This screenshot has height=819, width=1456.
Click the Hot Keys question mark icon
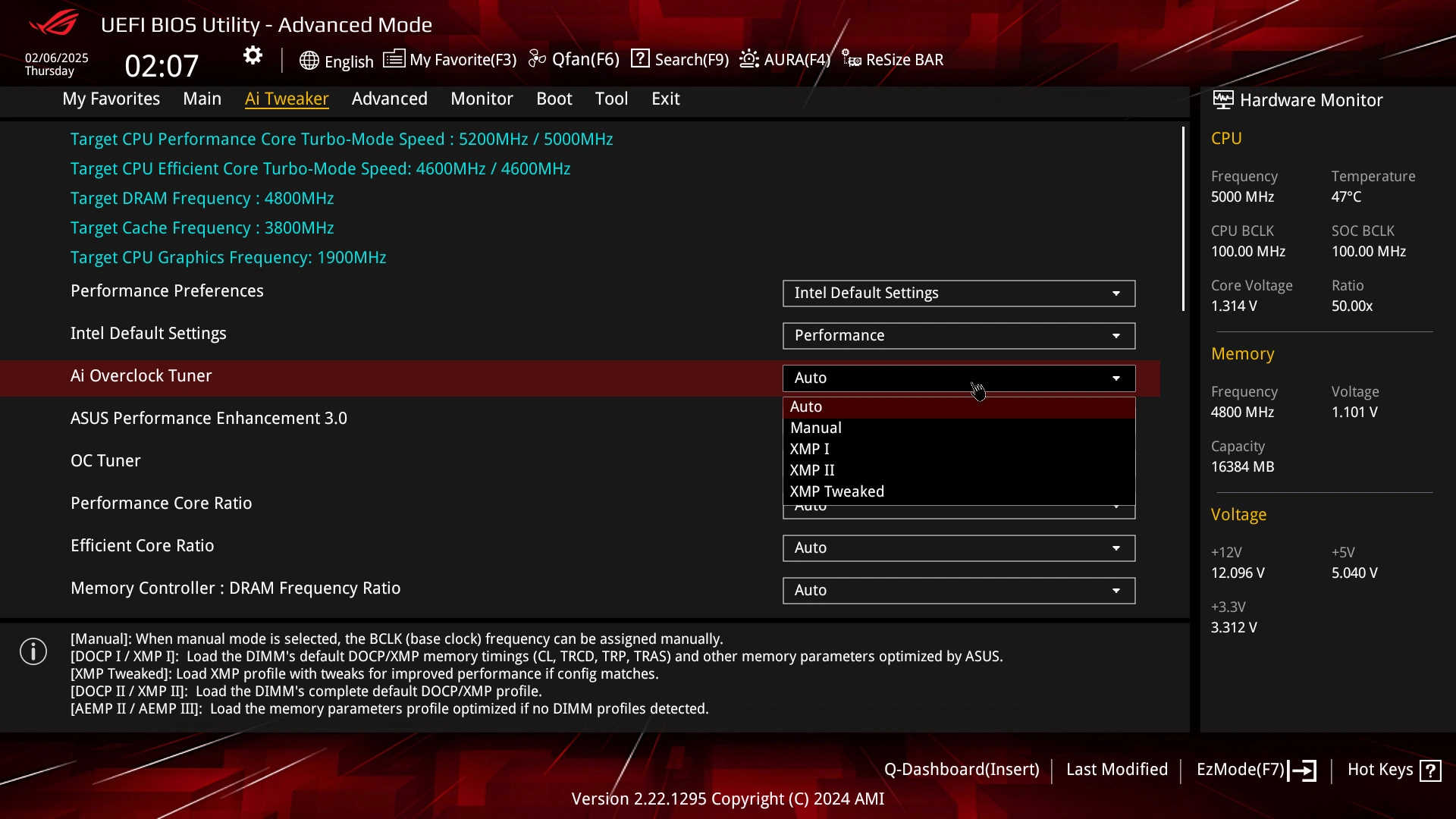(1430, 770)
